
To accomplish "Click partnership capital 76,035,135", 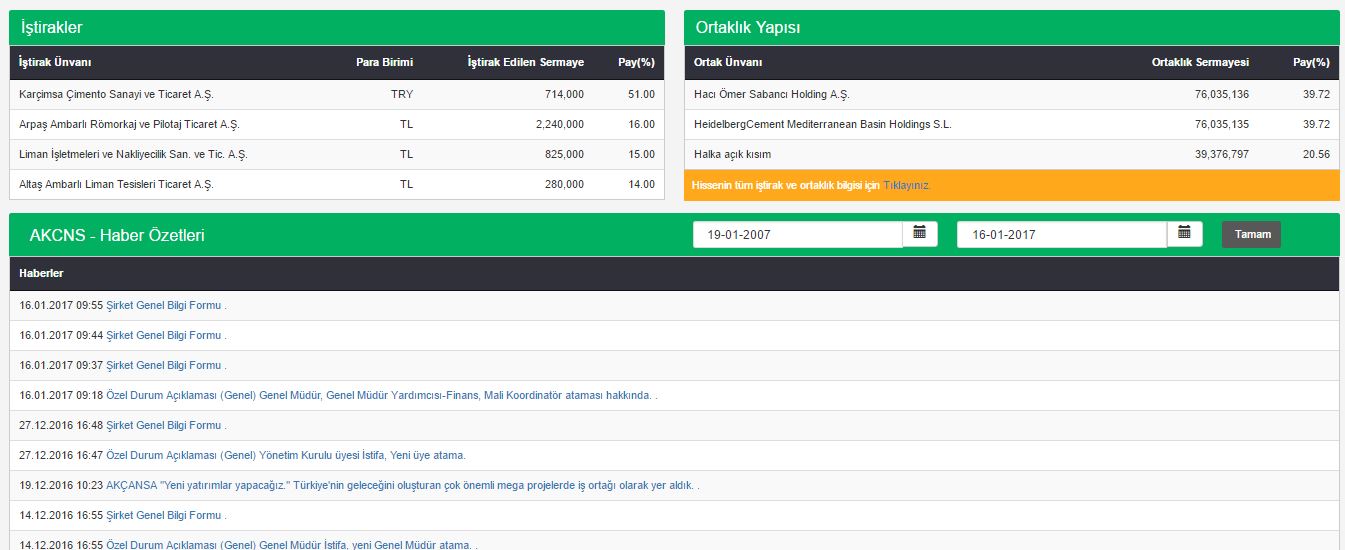I will click(1221, 124).
